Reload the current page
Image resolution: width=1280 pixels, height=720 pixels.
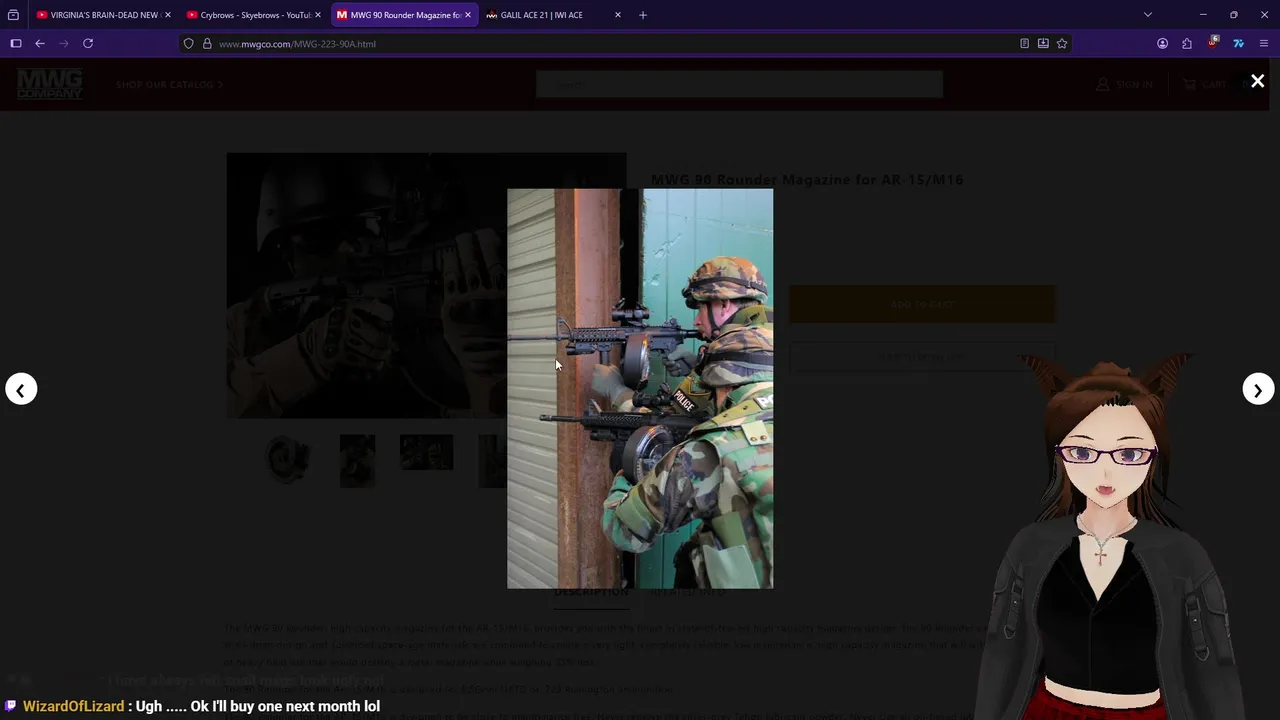point(88,43)
